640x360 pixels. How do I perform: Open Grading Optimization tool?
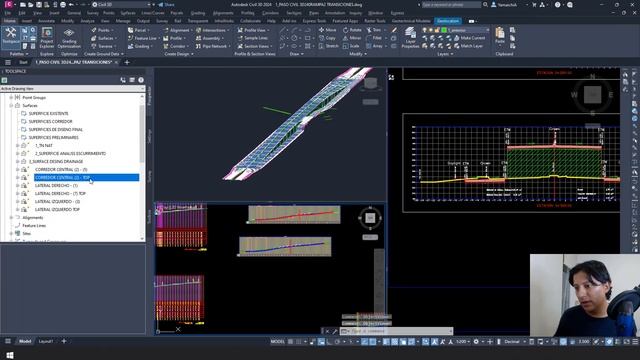[69, 38]
